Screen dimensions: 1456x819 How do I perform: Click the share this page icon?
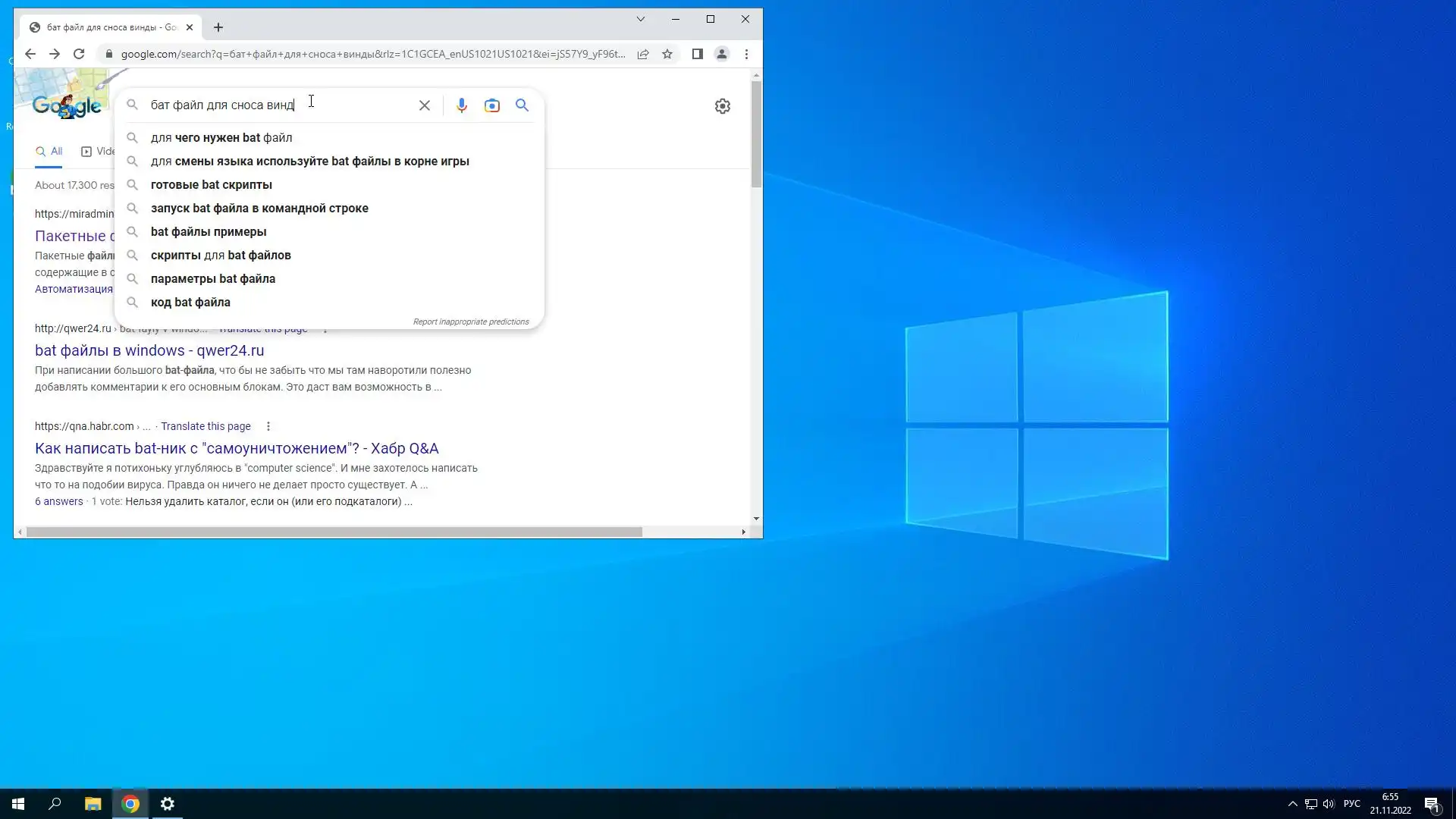click(643, 54)
